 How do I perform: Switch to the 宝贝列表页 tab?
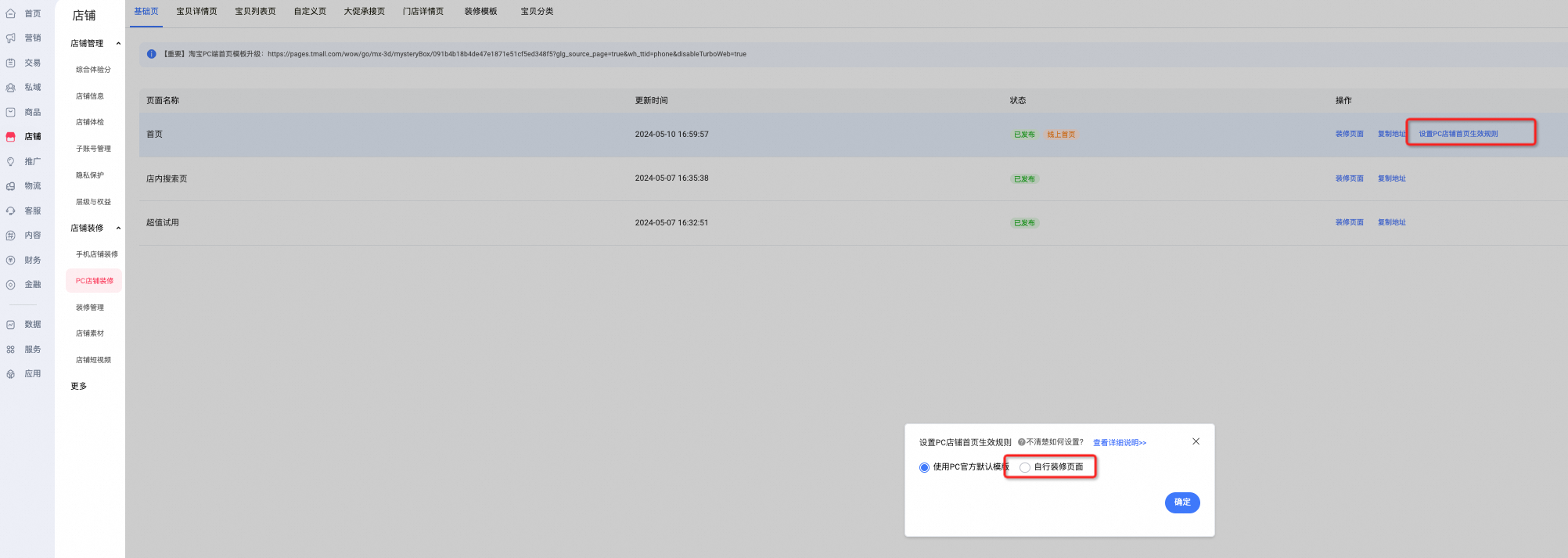pyautogui.click(x=255, y=12)
